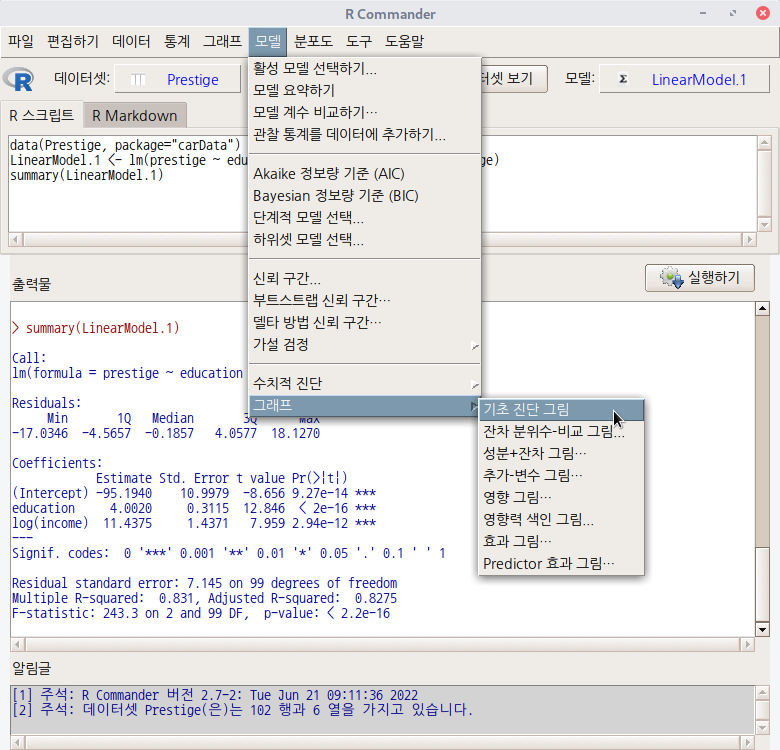Open the 데이터 menu
This screenshot has height=750, width=780.
point(131,41)
